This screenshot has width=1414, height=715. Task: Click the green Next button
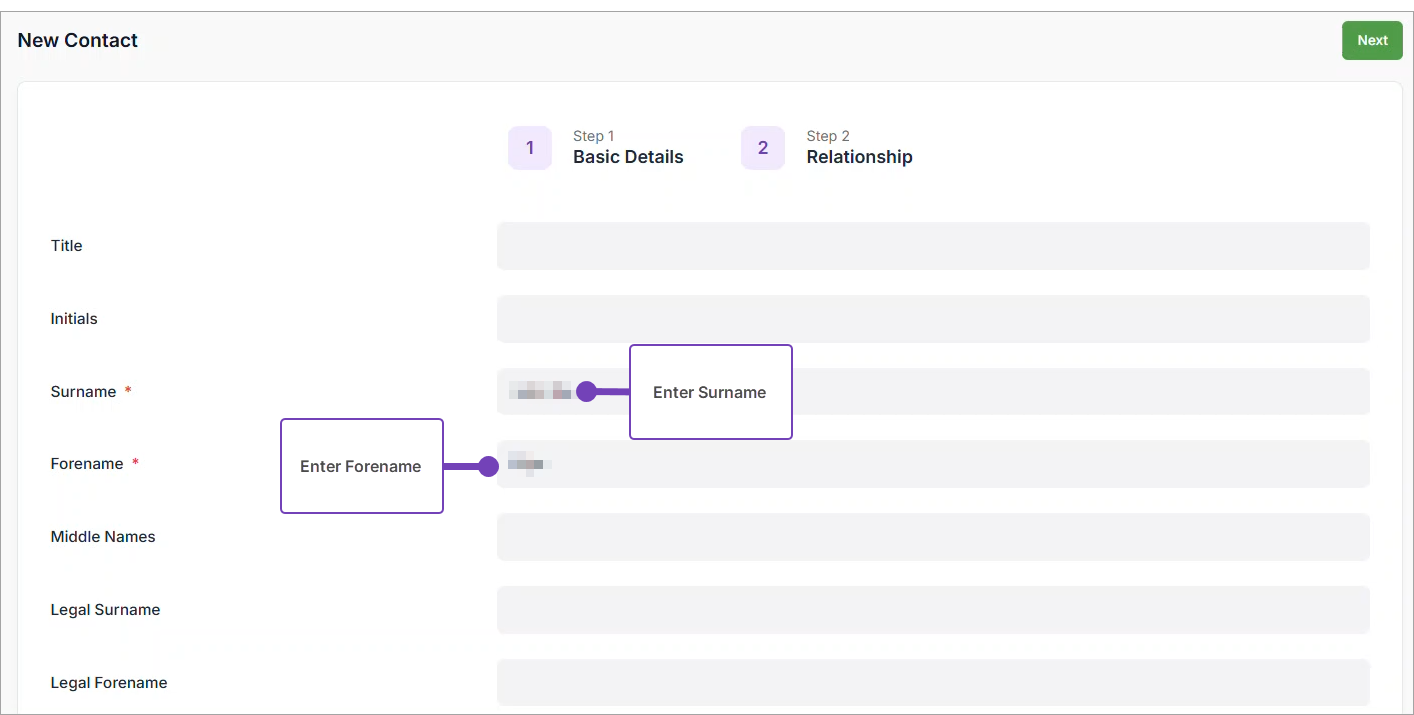[1371, 41]
